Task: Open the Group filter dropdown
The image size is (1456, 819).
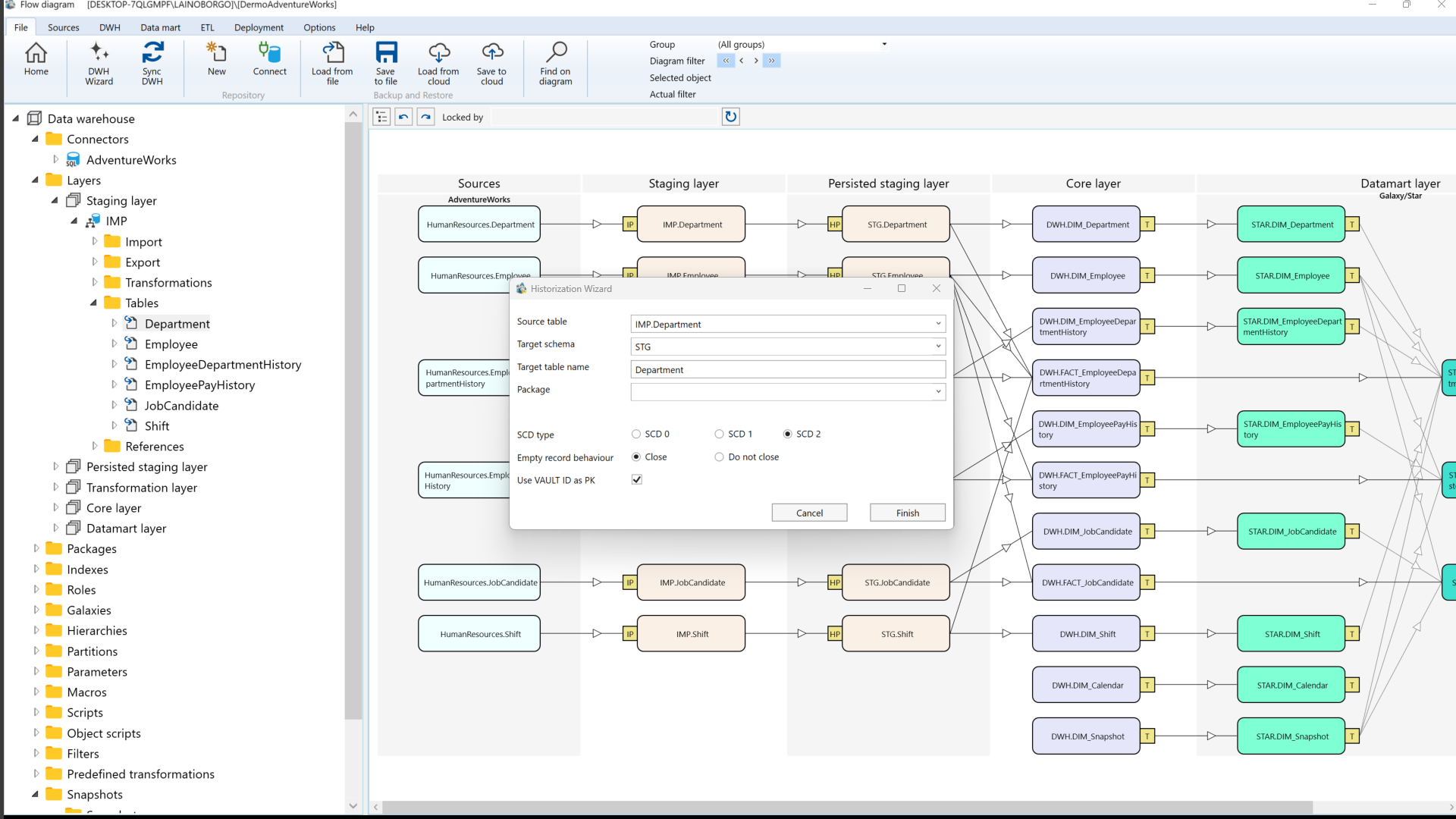Action: tap(884, 45)
